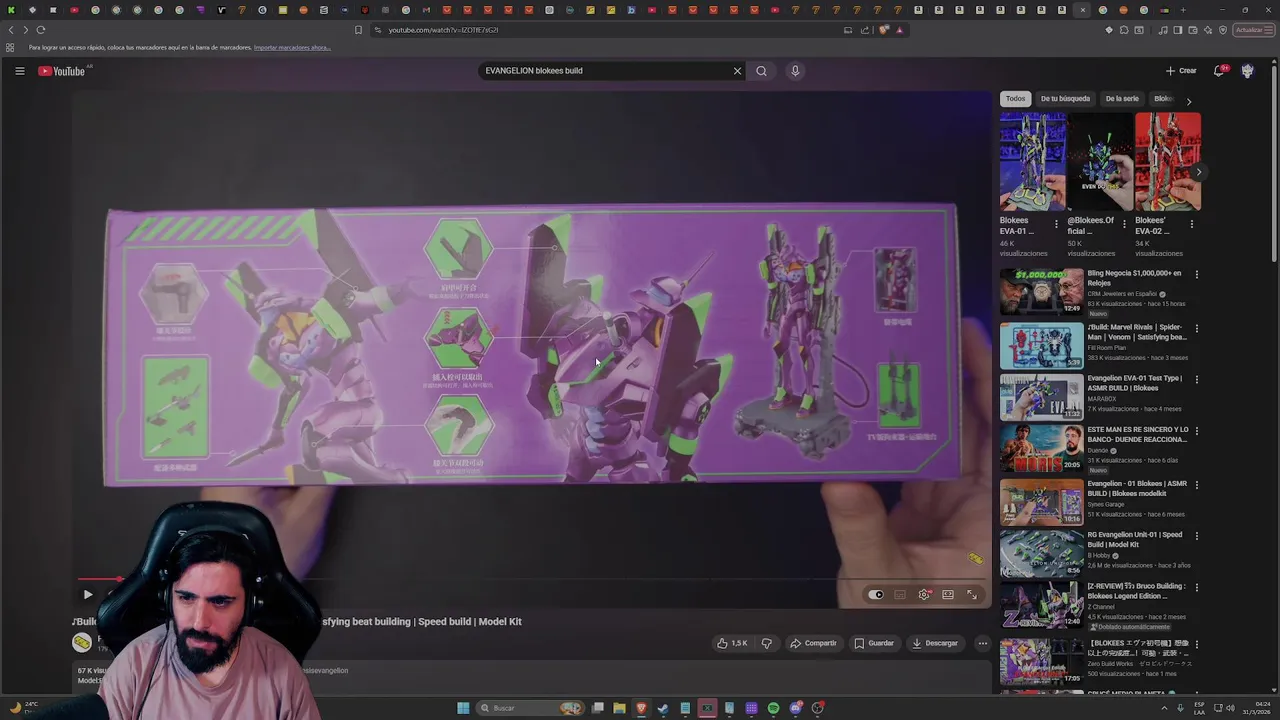Open the Brave VPN shield icon
Image resolution: width=1280 pixels, height=720 pixels.
point(1222,30)
